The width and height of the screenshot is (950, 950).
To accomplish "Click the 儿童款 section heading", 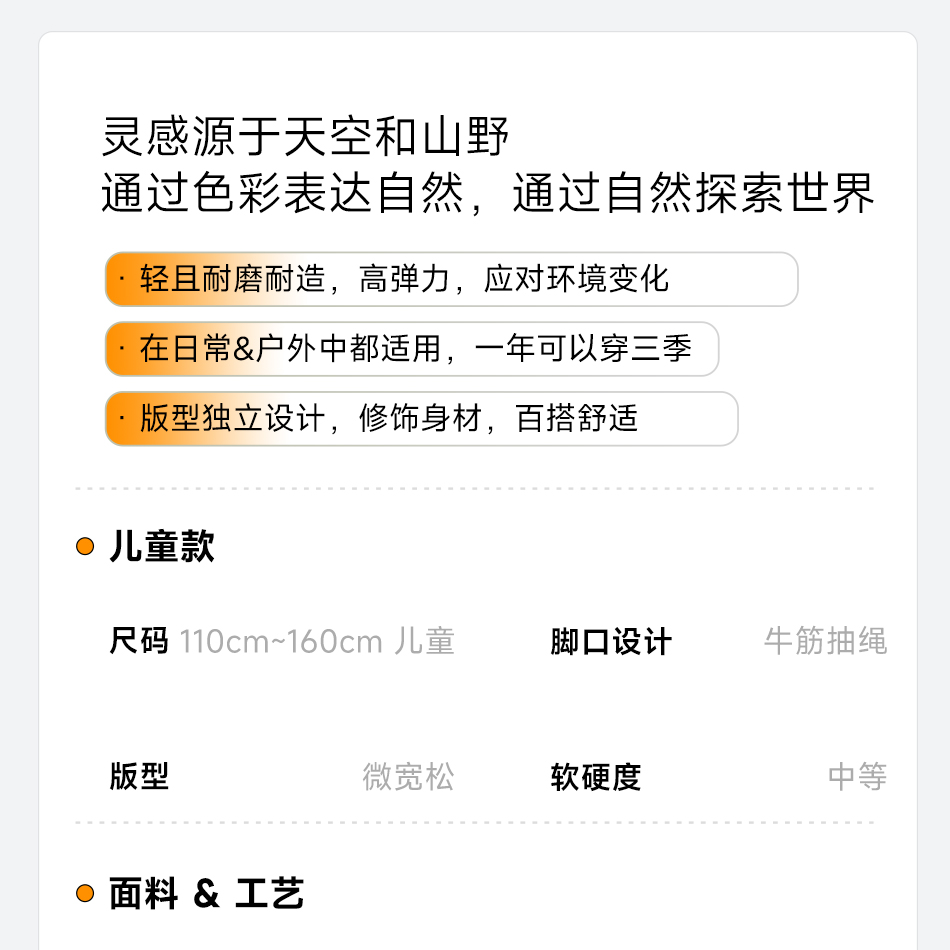I will tap(162, 547).
